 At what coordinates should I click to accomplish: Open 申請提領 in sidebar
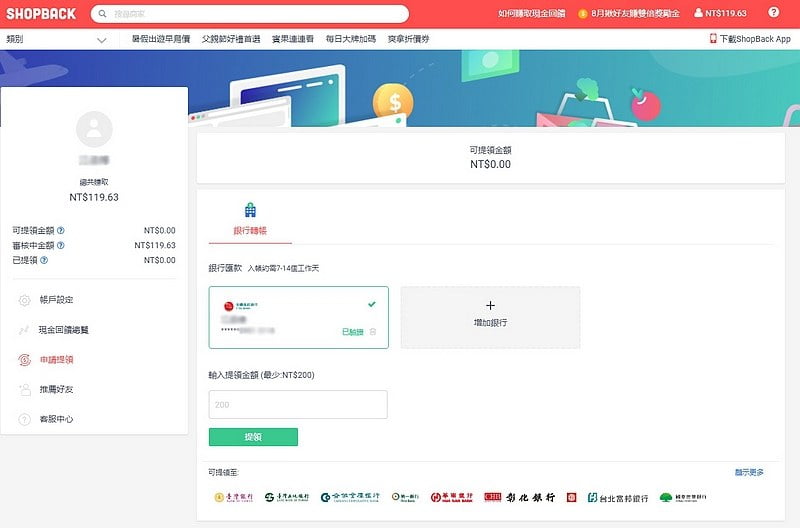(x=57, y=360)
